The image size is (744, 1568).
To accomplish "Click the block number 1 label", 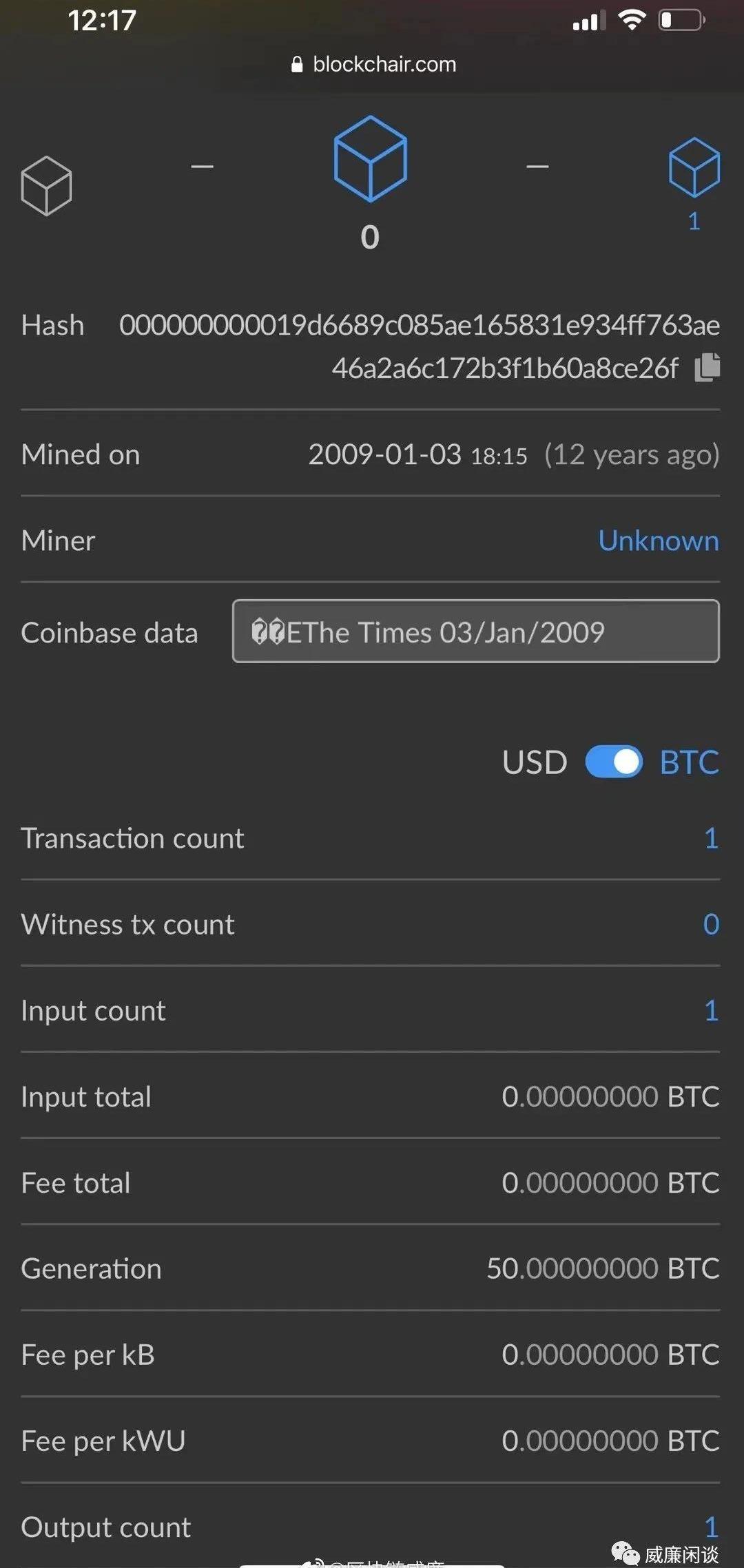I will 694,221.
